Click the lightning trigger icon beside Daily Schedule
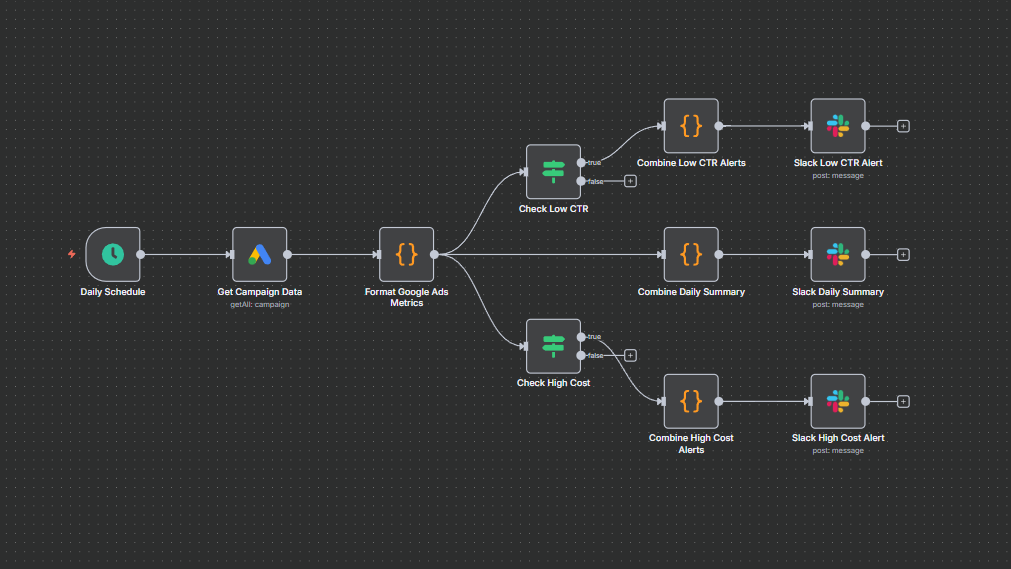 (x=71, y=254)
